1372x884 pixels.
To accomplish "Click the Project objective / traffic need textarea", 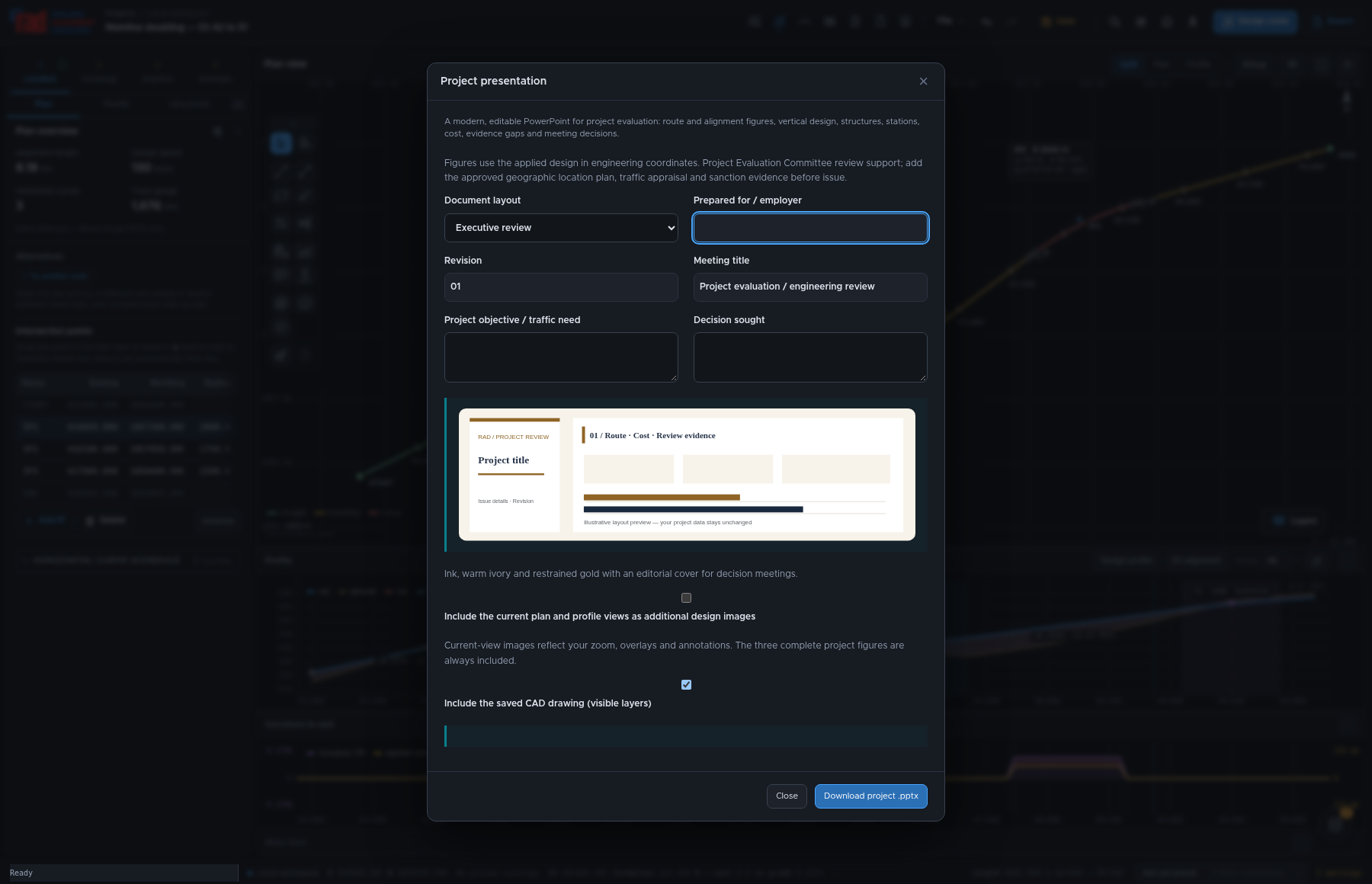I will pos(561,357).
